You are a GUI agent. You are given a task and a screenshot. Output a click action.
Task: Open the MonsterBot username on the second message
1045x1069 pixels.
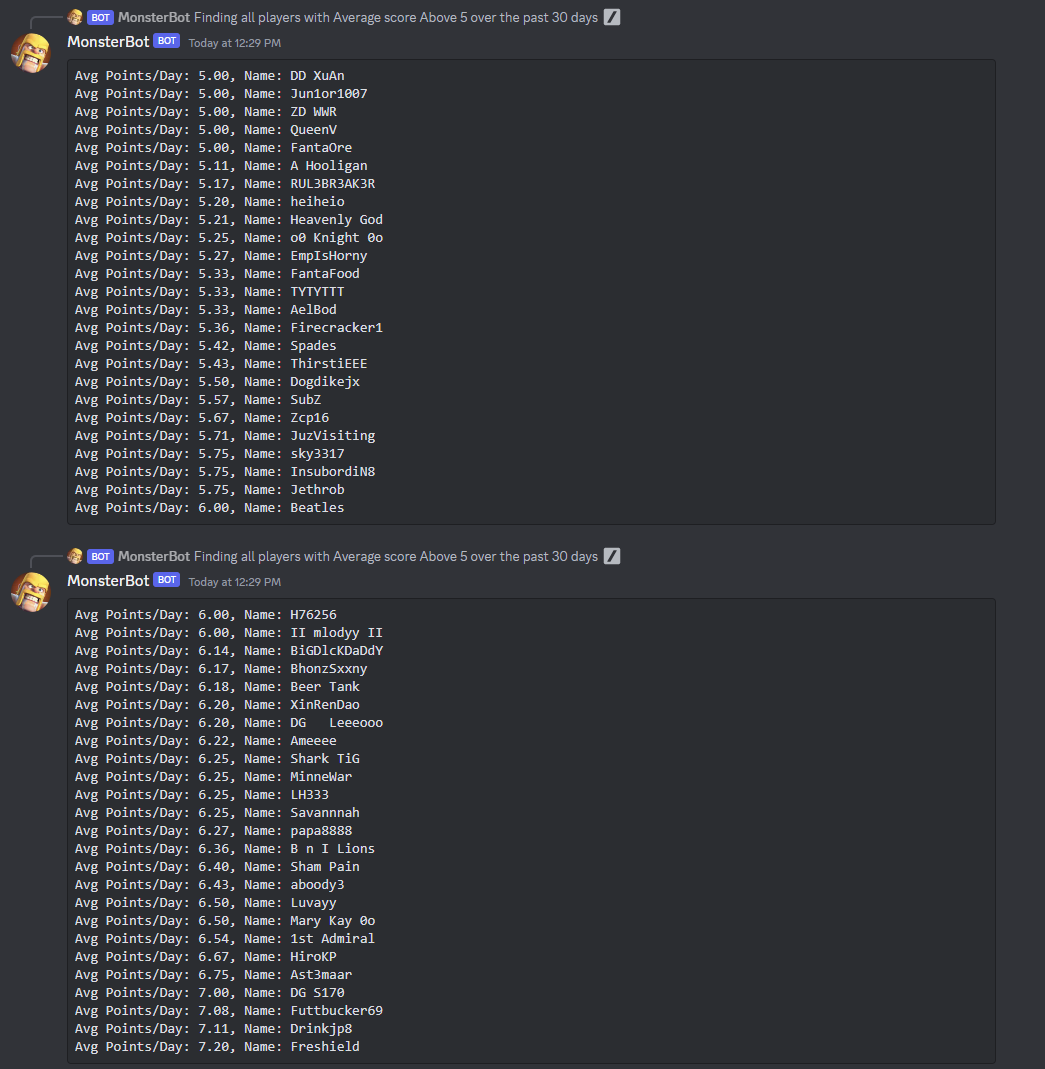point(108,580)
